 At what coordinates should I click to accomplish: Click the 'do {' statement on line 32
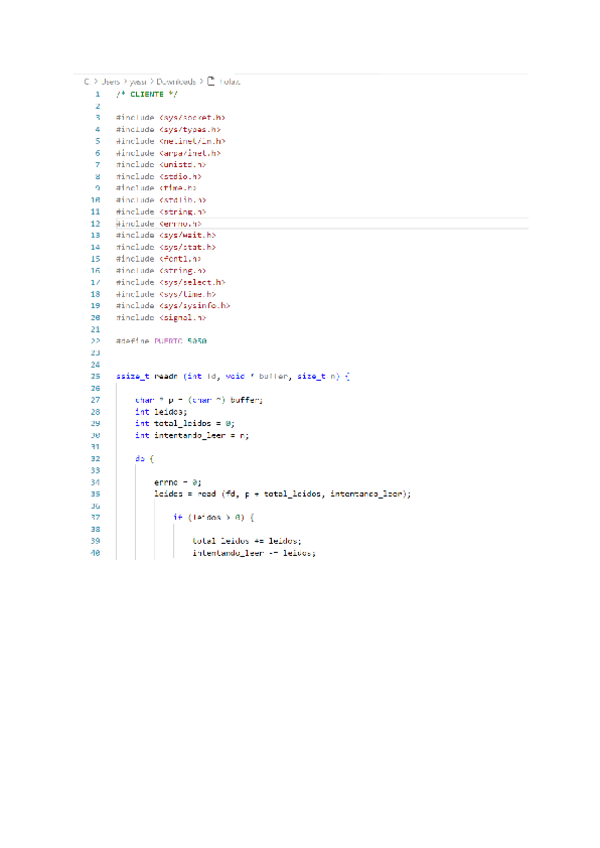click(144, 459)
